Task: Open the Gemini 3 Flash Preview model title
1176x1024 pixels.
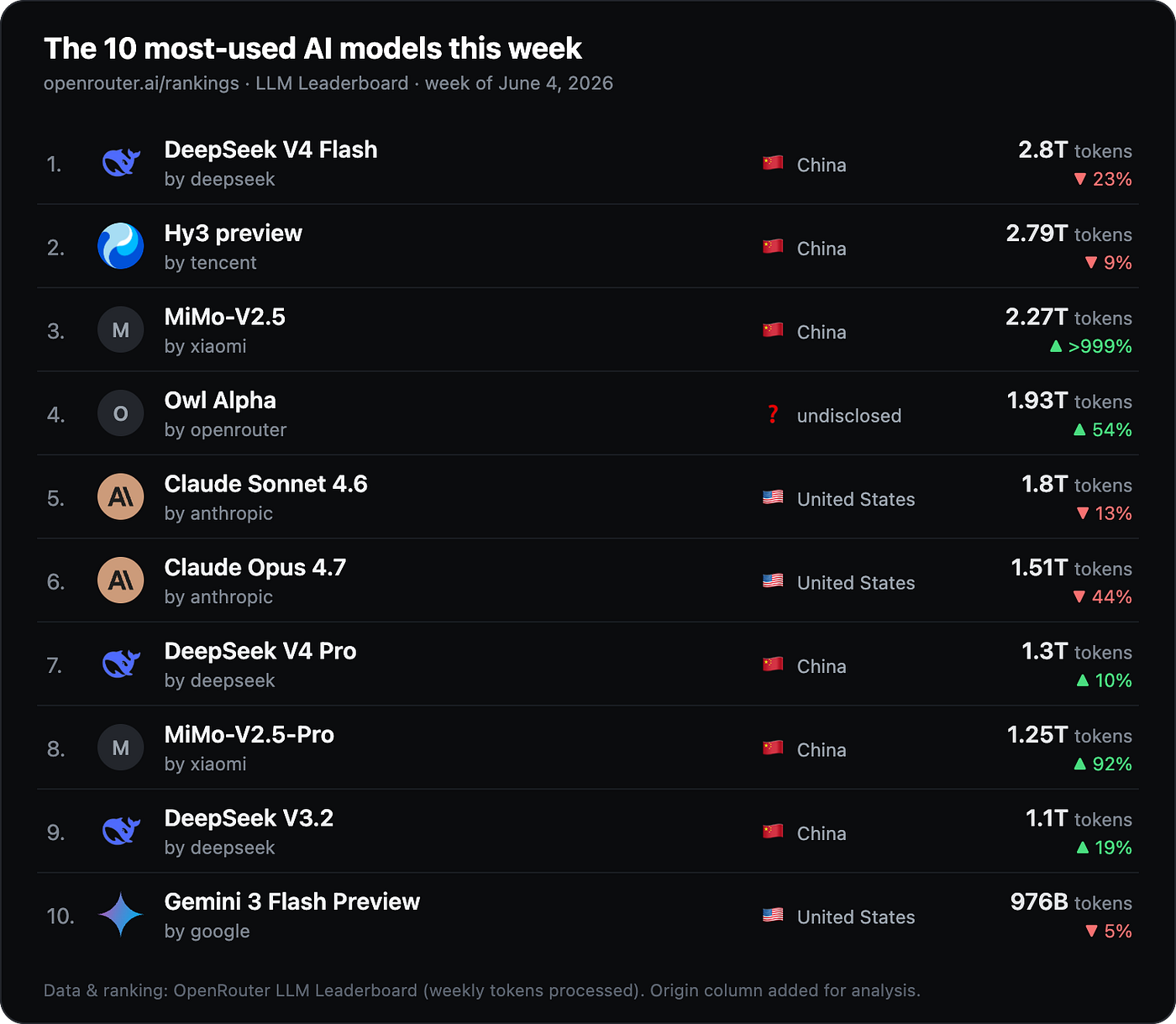Action: pyautogui.click(x=292, y=901)
